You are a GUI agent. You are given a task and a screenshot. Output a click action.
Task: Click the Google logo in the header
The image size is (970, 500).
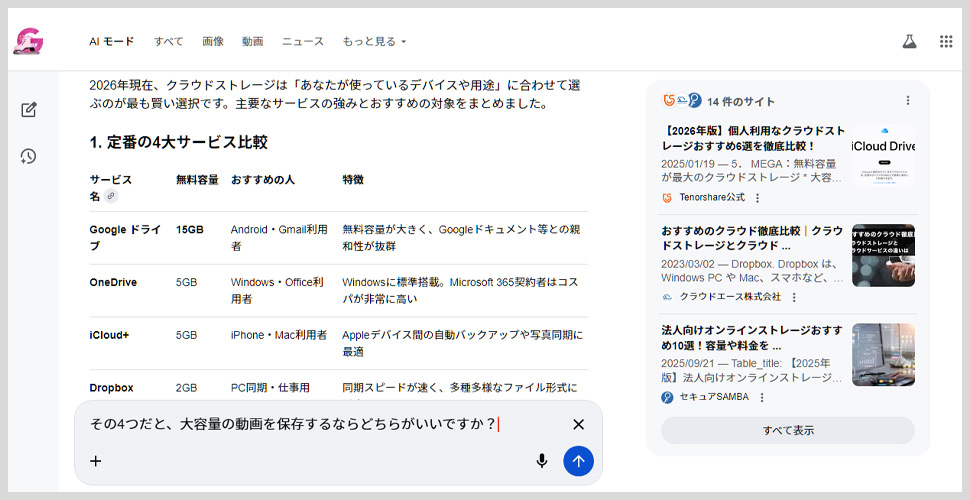tap(28, 41)
